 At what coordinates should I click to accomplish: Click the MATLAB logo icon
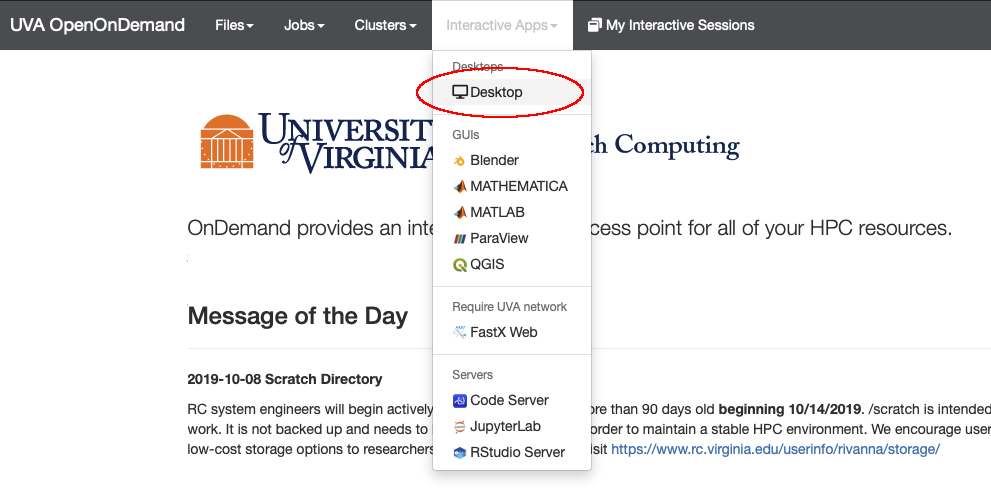click(x=460, y=212)
